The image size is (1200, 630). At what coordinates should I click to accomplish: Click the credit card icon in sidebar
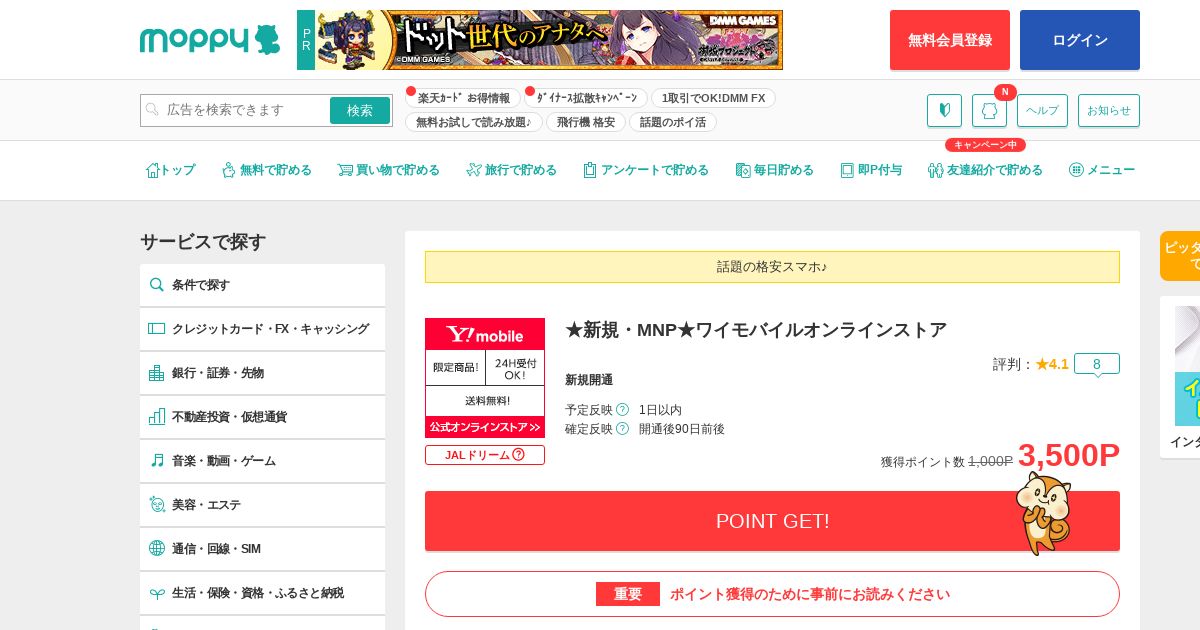pos(157,329)
